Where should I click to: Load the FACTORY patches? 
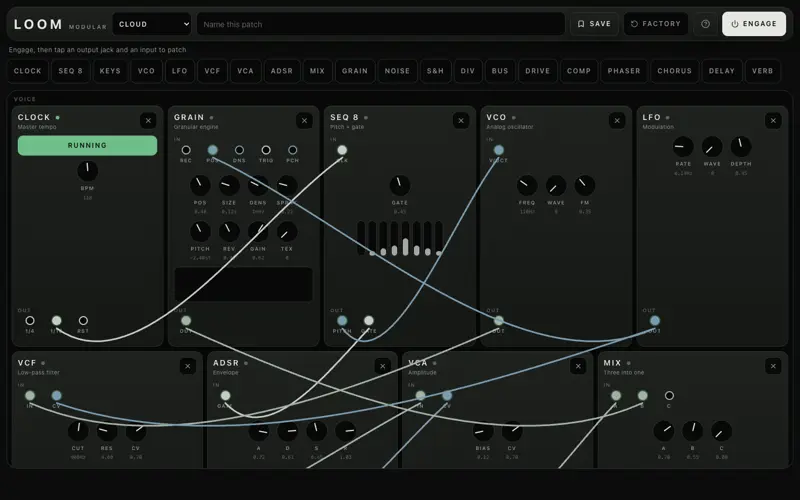(x=656, y=24)
